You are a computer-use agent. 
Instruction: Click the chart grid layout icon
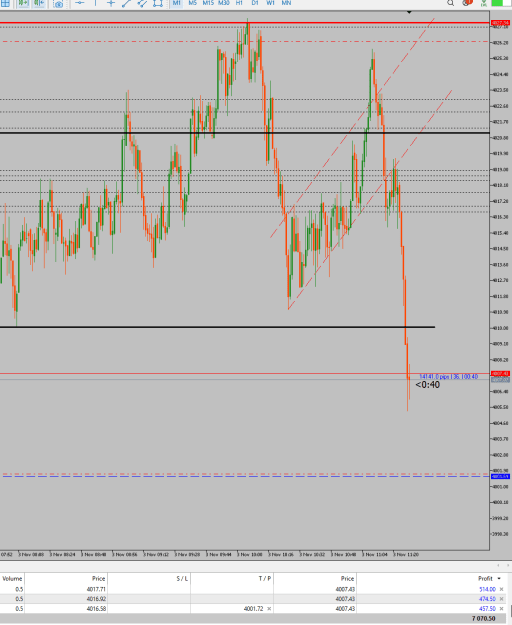(5, 4)
